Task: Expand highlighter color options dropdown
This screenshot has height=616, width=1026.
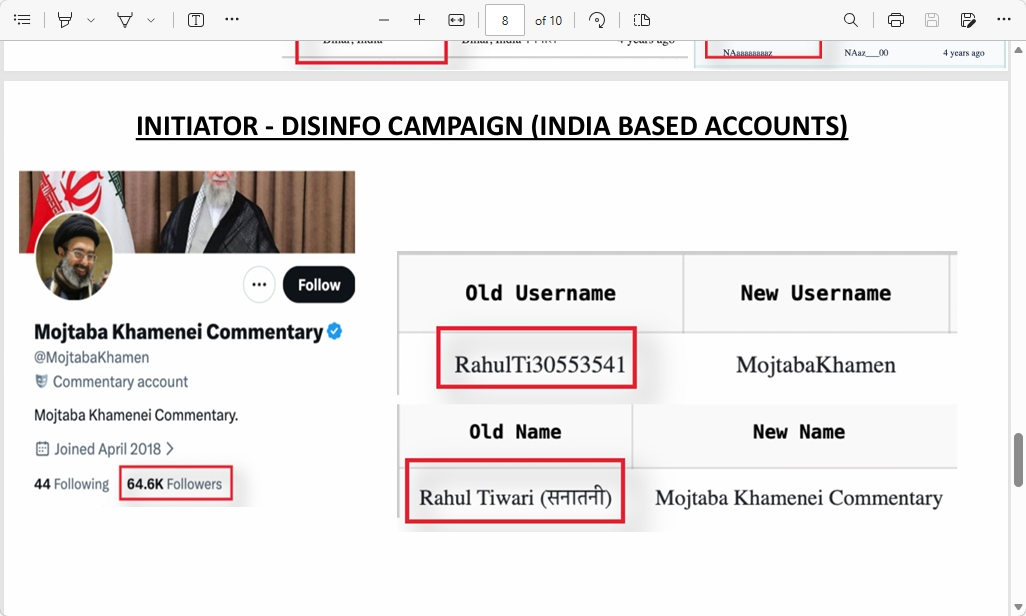Action: click(x=91, y=20)
